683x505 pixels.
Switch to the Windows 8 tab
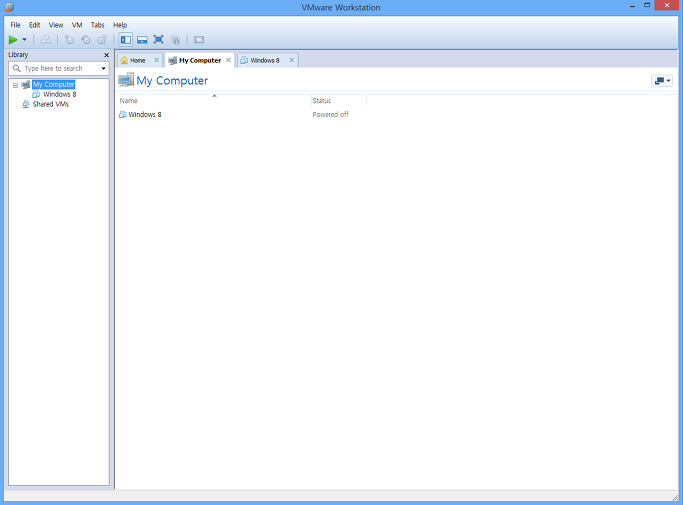(265, 60)
